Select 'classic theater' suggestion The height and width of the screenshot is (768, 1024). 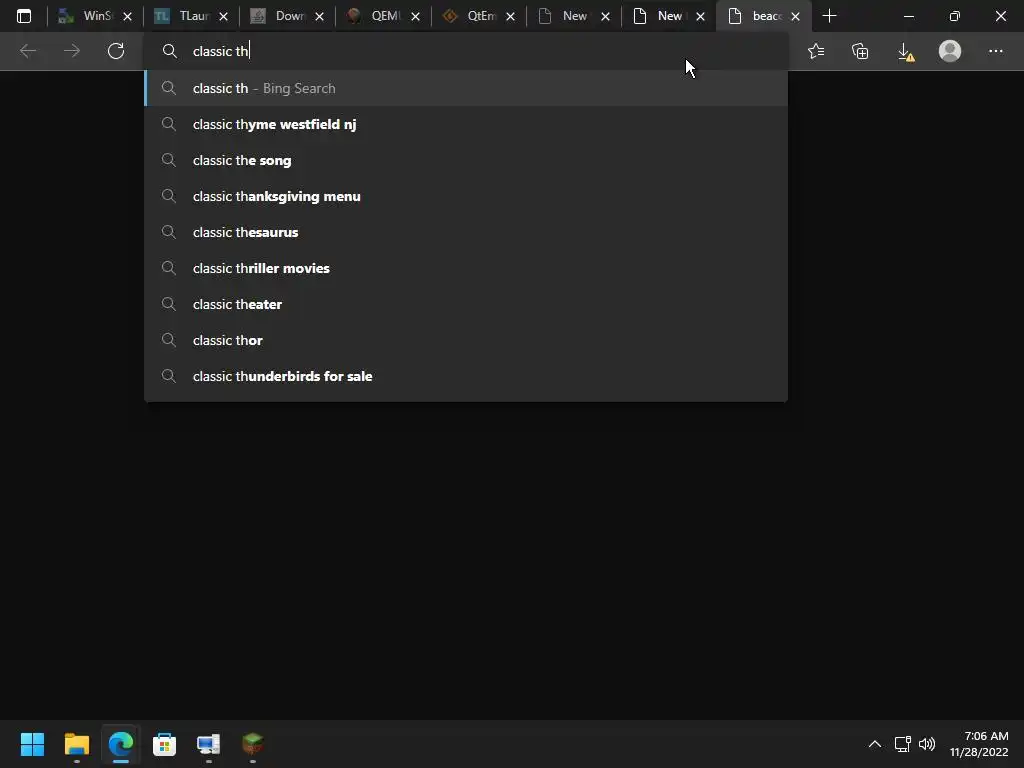(x=466, y=304)
